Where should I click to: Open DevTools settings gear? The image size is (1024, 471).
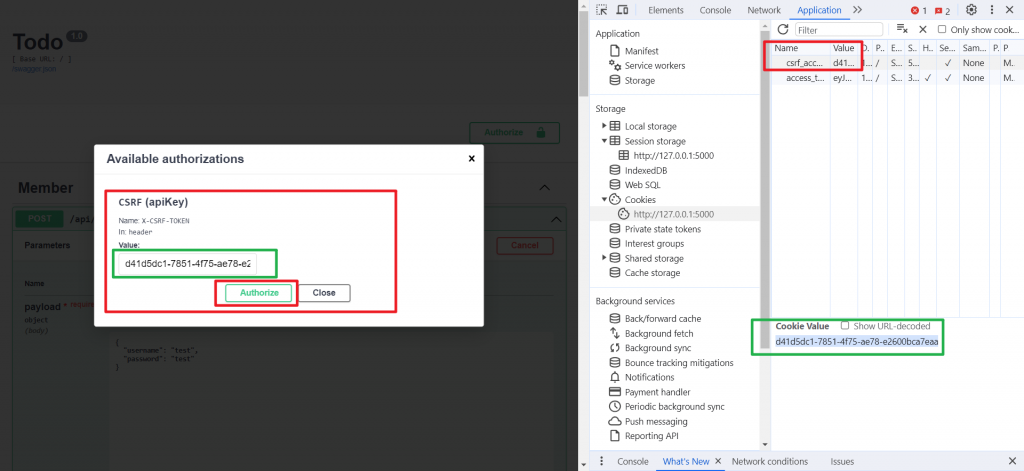971,10
